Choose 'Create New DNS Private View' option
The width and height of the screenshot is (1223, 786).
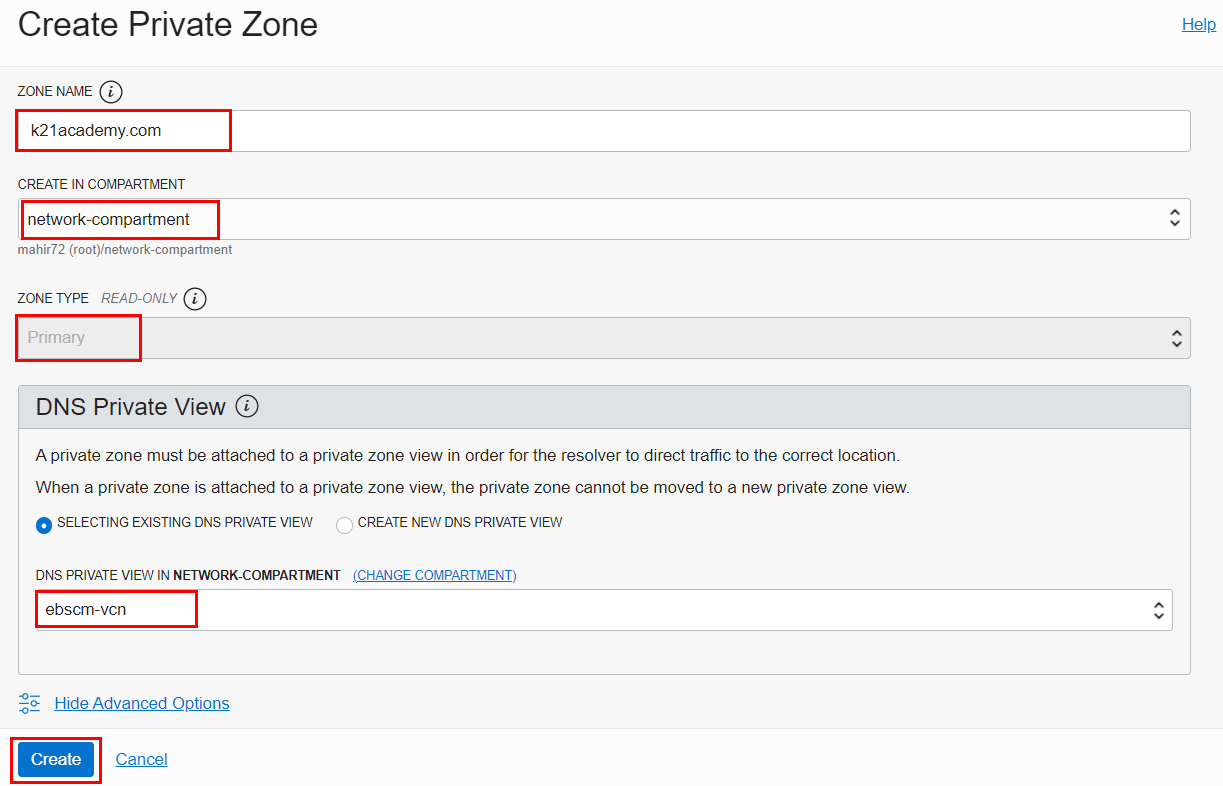344,523
